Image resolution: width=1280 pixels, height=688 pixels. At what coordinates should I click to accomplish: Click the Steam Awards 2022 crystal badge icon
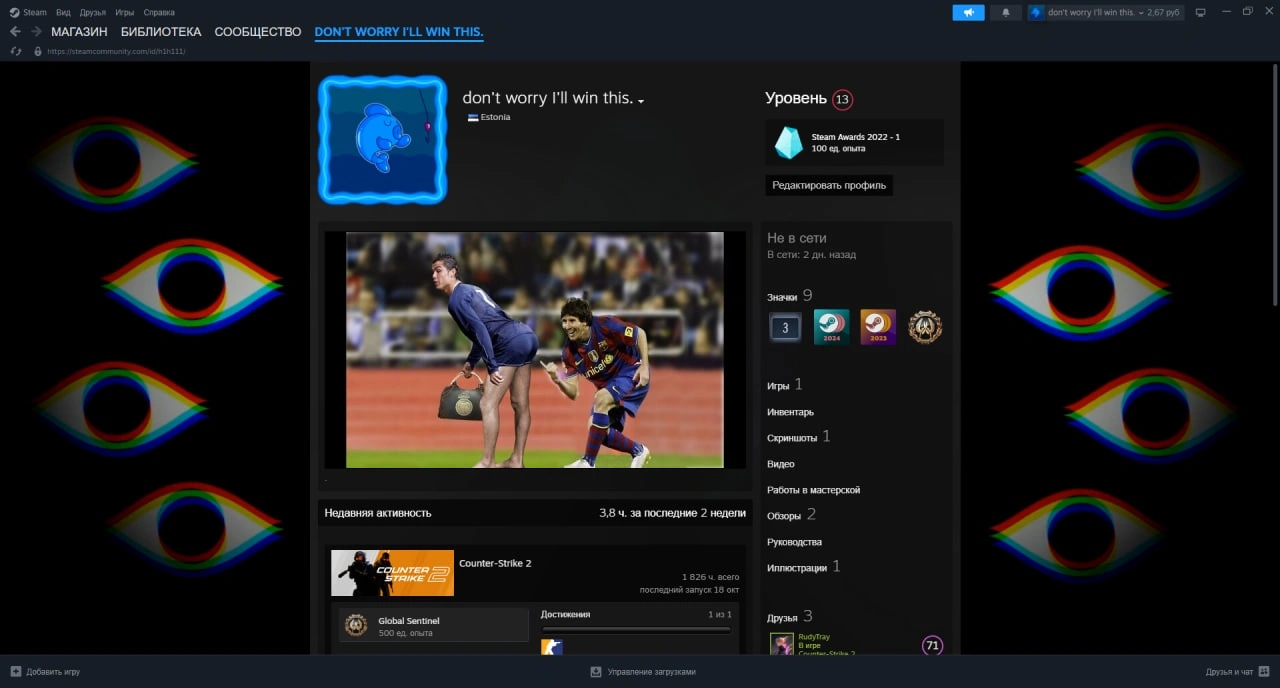[x=788, y=142]
